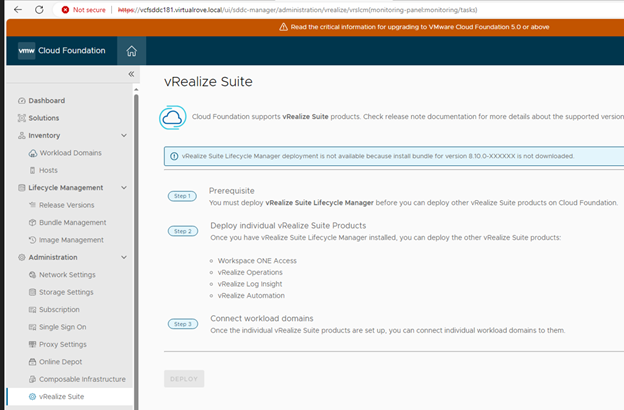This screenshot has width=624, height=410.
Task: Click the large cloud product icon
Action: (173, 117)
